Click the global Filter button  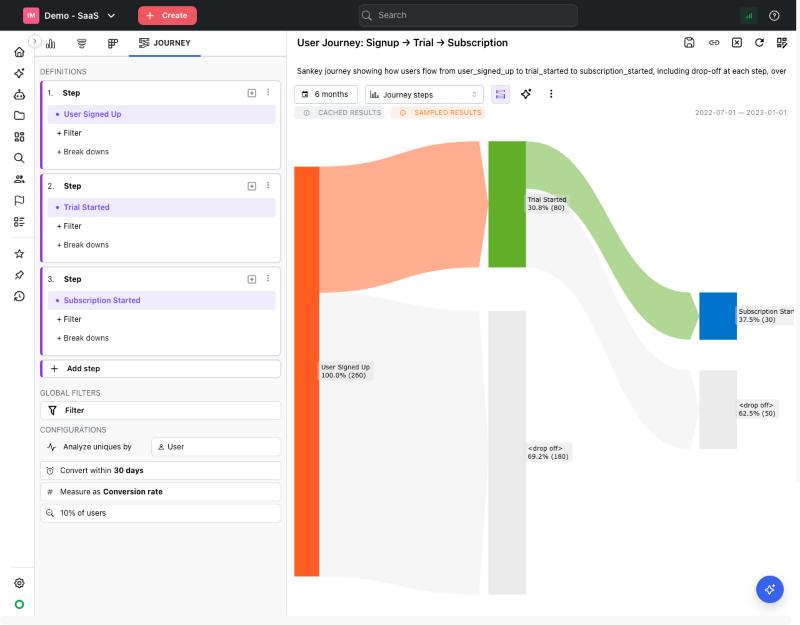pos(160,411)
